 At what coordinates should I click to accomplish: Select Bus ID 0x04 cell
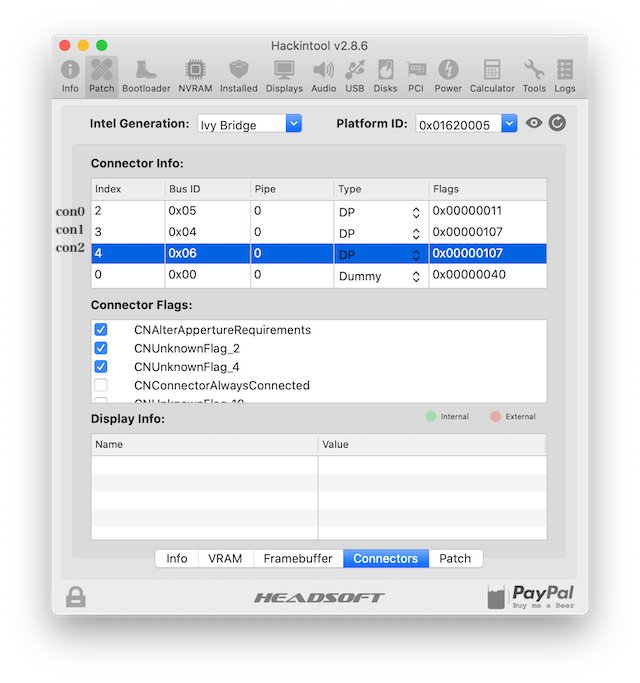tap(208, 232)
